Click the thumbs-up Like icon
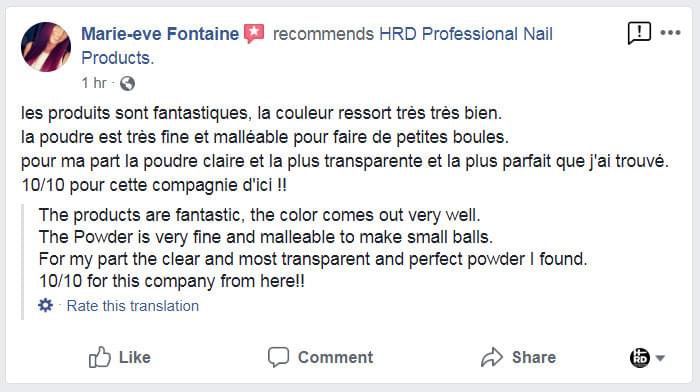700x392 pixels. point(99,357)
